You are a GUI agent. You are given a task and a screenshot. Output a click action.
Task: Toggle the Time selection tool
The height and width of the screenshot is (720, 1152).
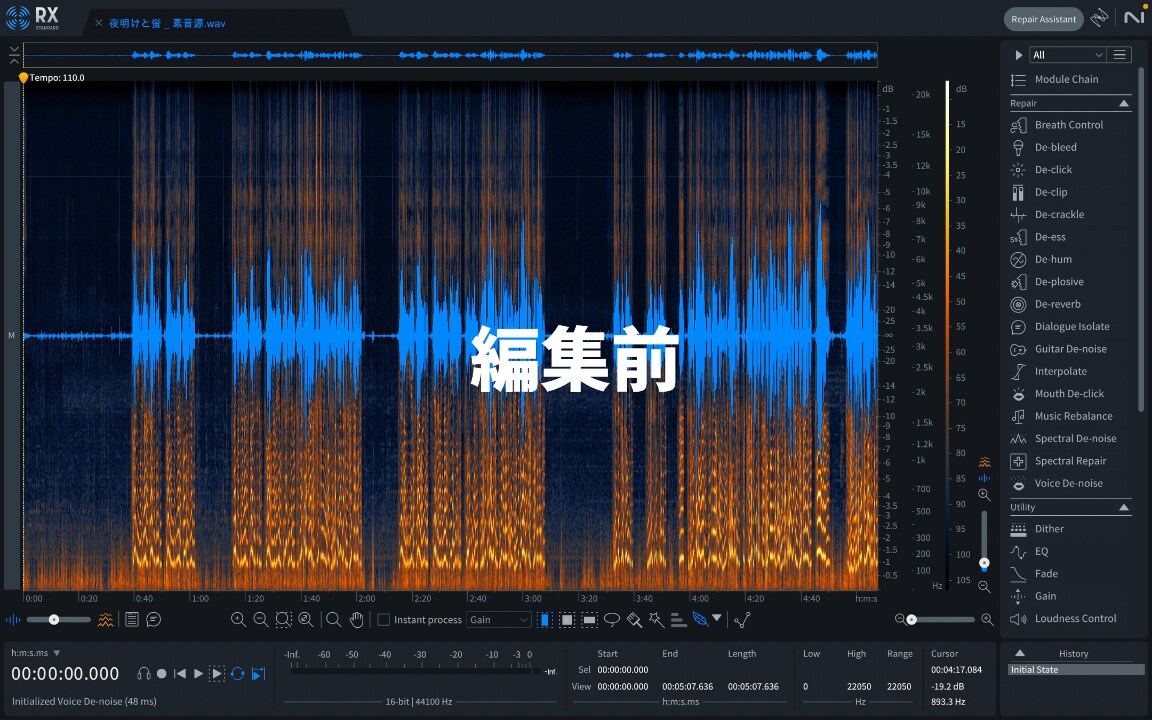click(544, 620)
